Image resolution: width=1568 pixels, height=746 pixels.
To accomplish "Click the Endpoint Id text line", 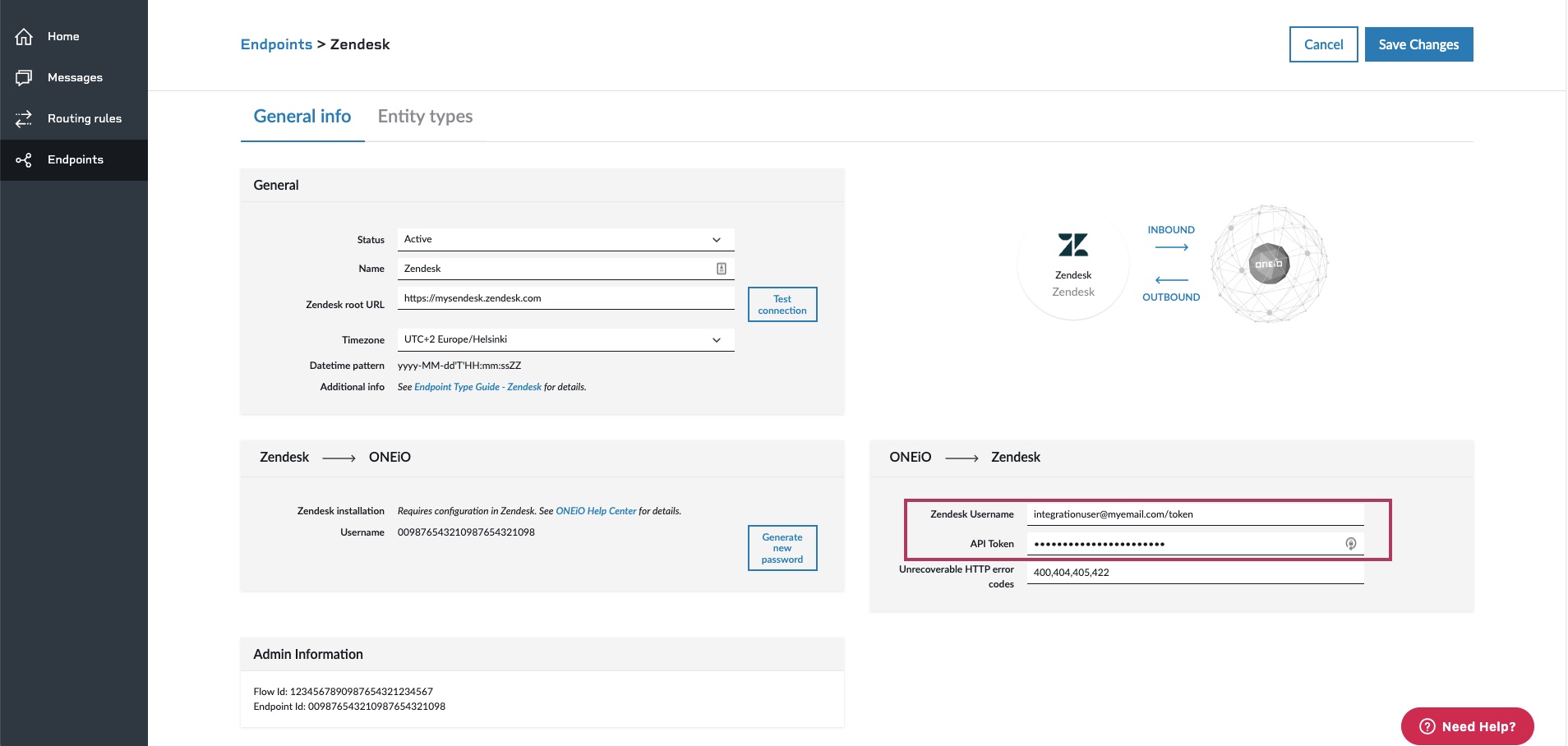I will point(349,707).
